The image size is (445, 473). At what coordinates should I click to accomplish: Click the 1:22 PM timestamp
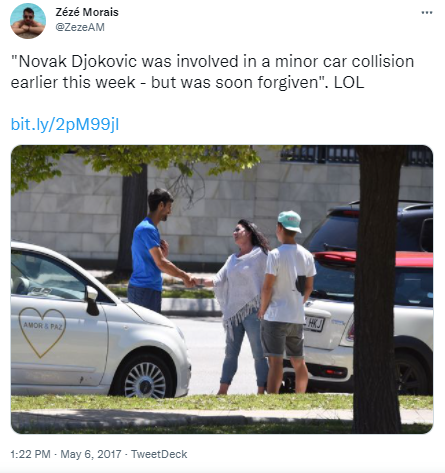[30, 454]
